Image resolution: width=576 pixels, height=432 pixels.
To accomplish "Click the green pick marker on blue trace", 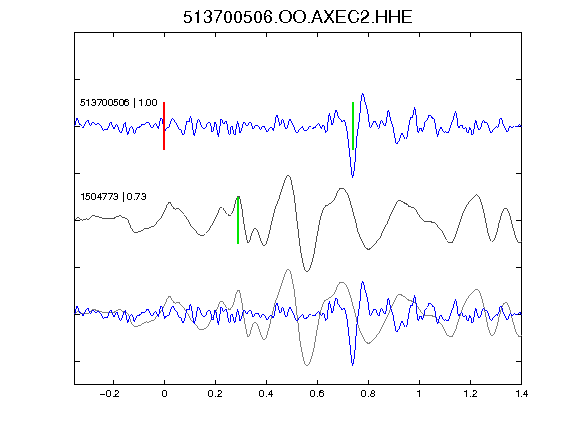I will (x=353, y=126).
